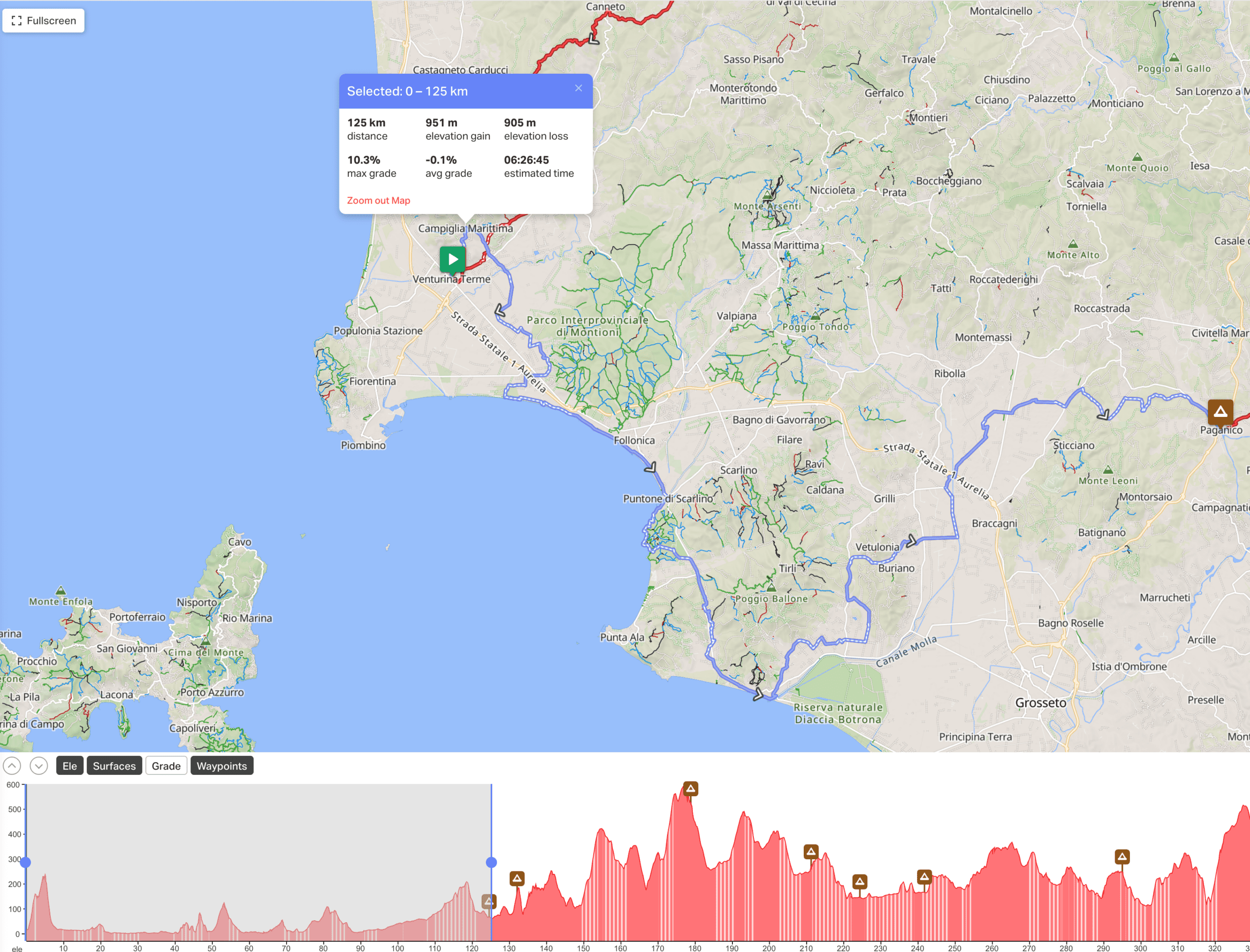The image size is (1250, 952).
Task: Click waypoint marker near 132 km on chart
Action: 517,878
